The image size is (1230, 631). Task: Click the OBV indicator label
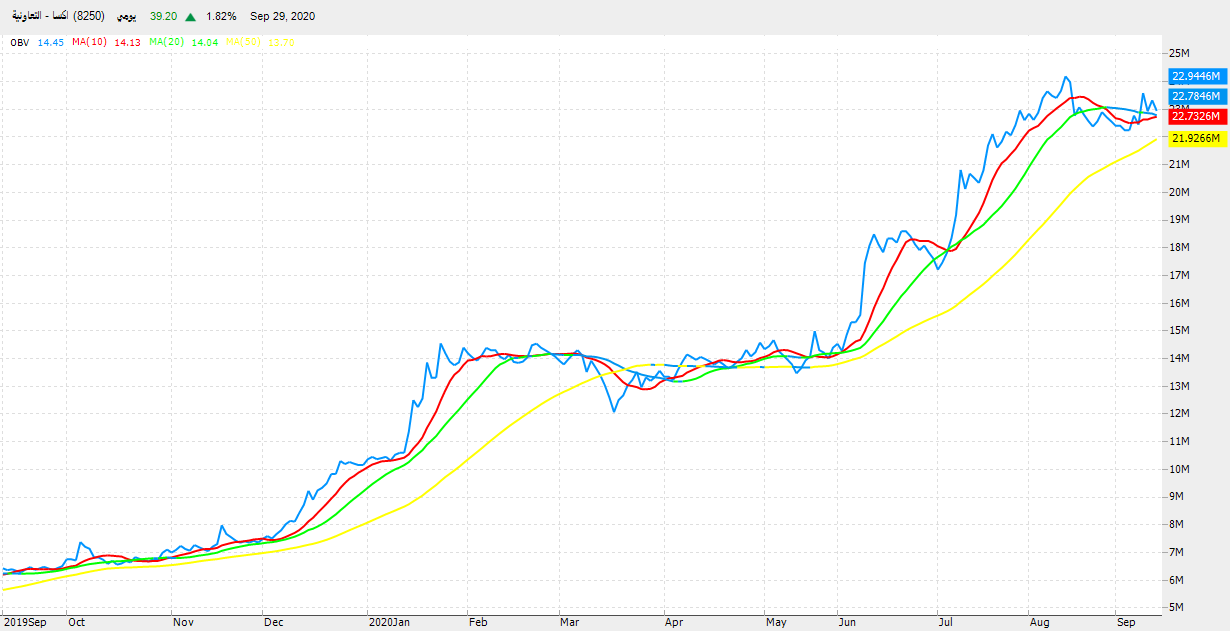[20, 42]
